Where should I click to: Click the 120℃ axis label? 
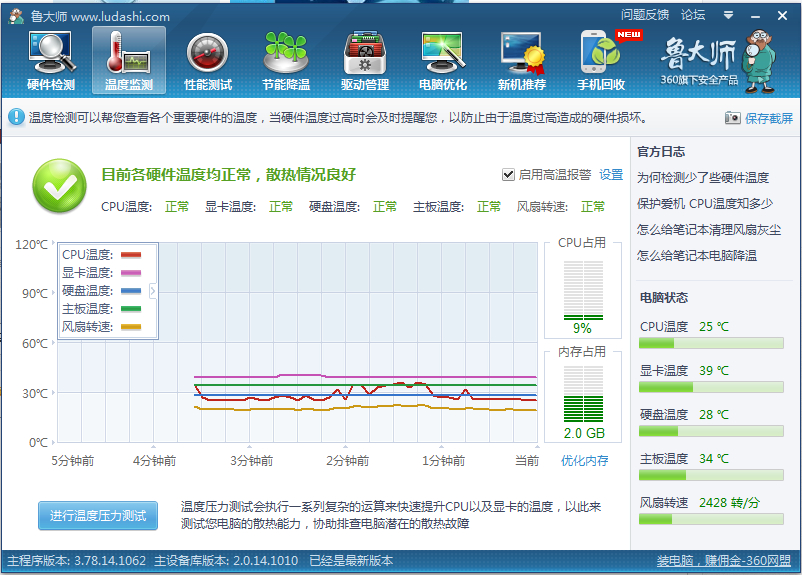click(32, 245)
